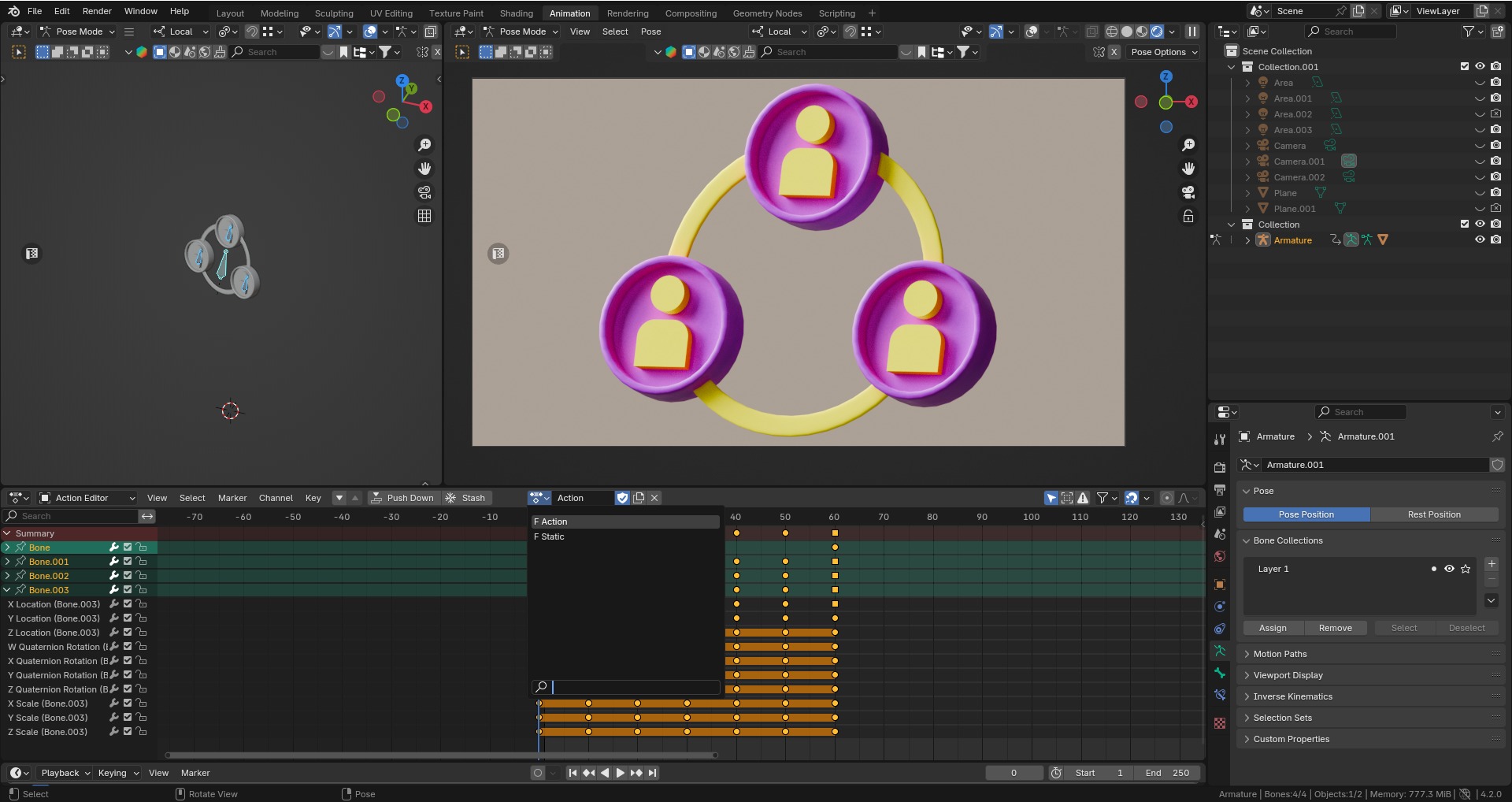Open the Physics properties tab
This screenshot has width=1512, height=802.
tap(1220, 607)
